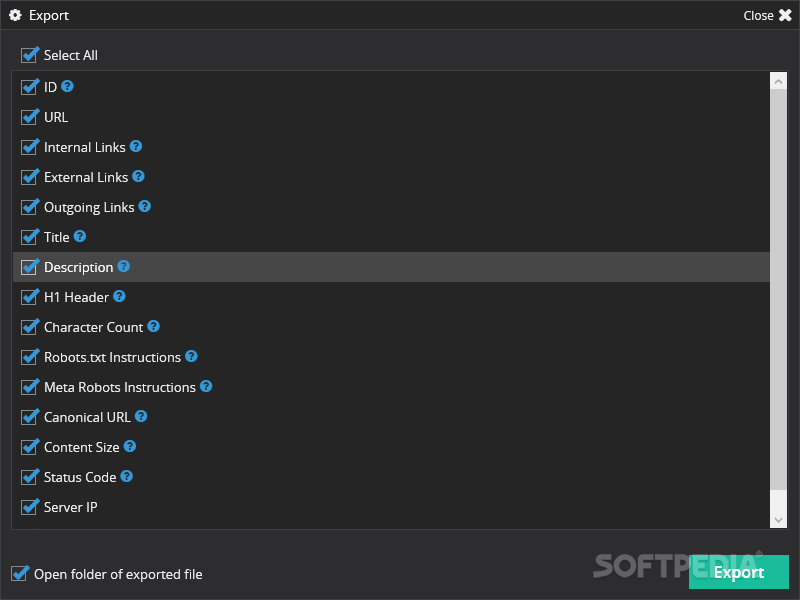Click the help icon beside External Links
The height and width of the screenshot is (600, 800).
(x=138, y=177)
